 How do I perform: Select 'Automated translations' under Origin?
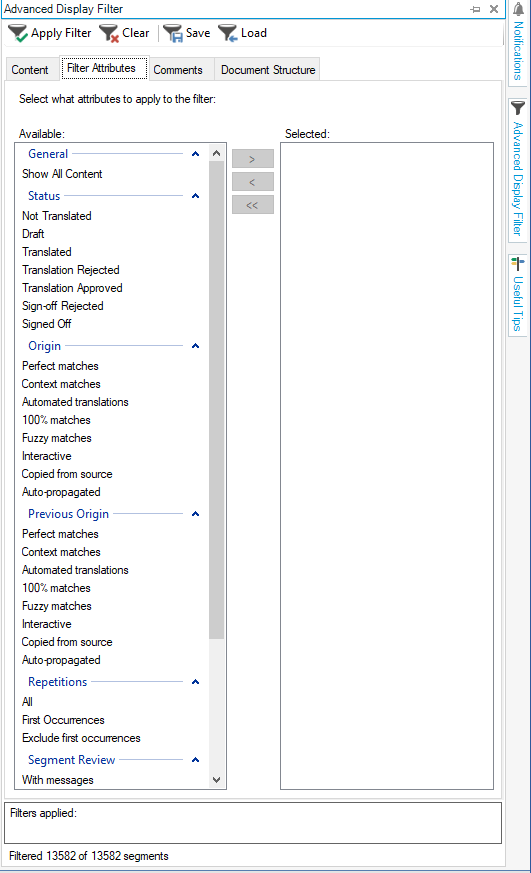75,402
